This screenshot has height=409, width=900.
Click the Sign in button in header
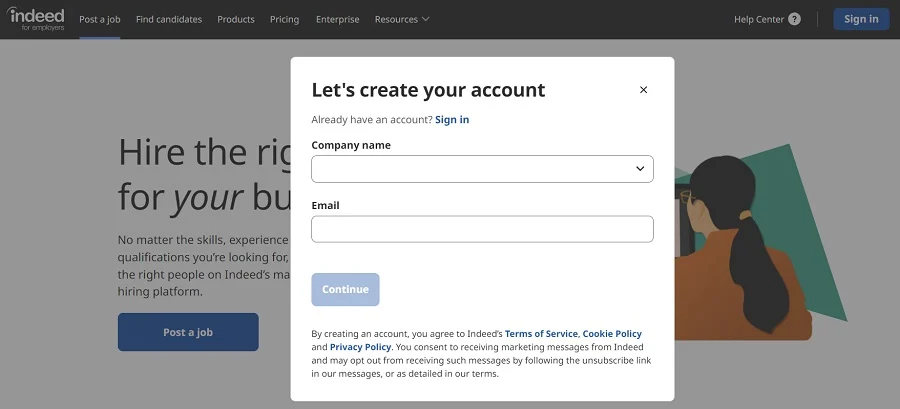tap(861, 19)
